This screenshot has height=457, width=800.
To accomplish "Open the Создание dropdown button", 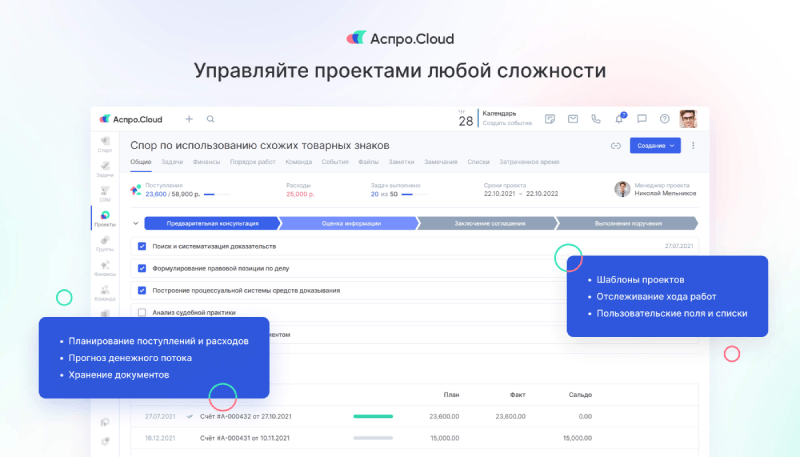I will point(655,146).
